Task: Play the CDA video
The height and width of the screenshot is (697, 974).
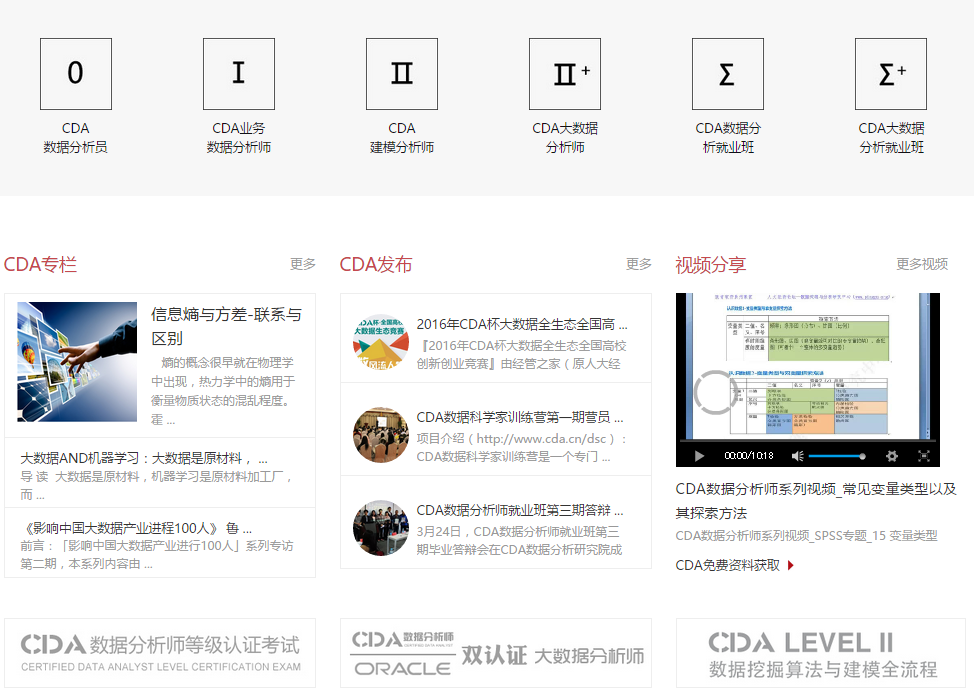Action: (x=699, y=456)
